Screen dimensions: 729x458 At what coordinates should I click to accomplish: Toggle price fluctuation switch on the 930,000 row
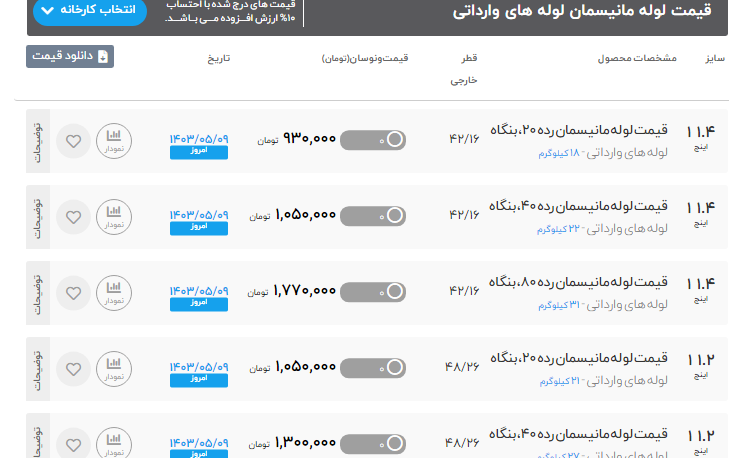coord(373,140)
